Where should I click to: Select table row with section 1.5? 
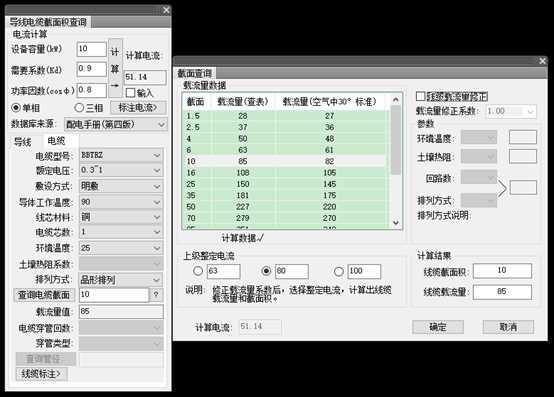pyautogui.click(x=286, y=116)
